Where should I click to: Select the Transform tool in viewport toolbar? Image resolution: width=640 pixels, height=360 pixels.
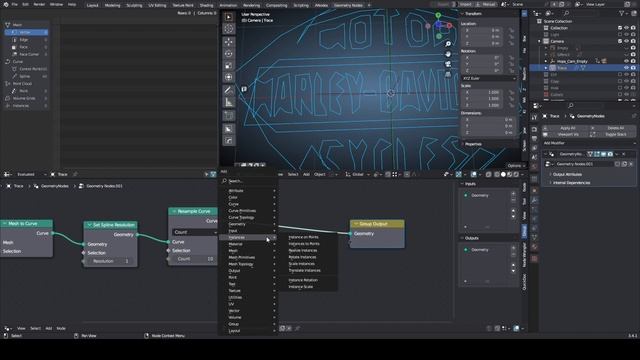pos(229,77)
